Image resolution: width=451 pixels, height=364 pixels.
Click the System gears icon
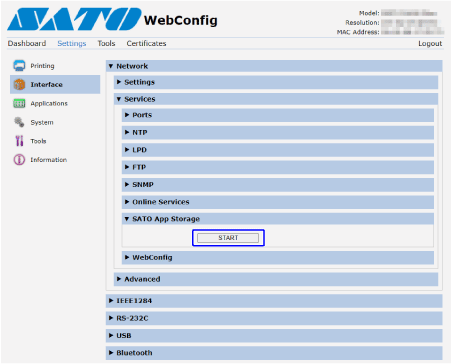[19, 122]
